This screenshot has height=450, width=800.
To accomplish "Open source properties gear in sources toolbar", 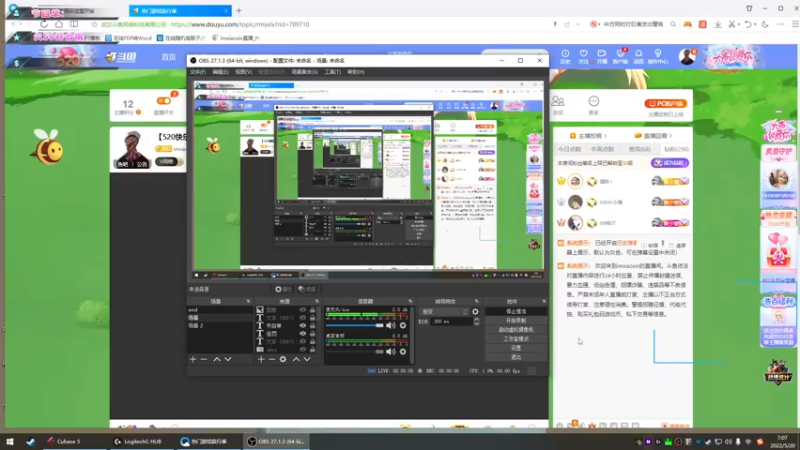I will (283, 359).
